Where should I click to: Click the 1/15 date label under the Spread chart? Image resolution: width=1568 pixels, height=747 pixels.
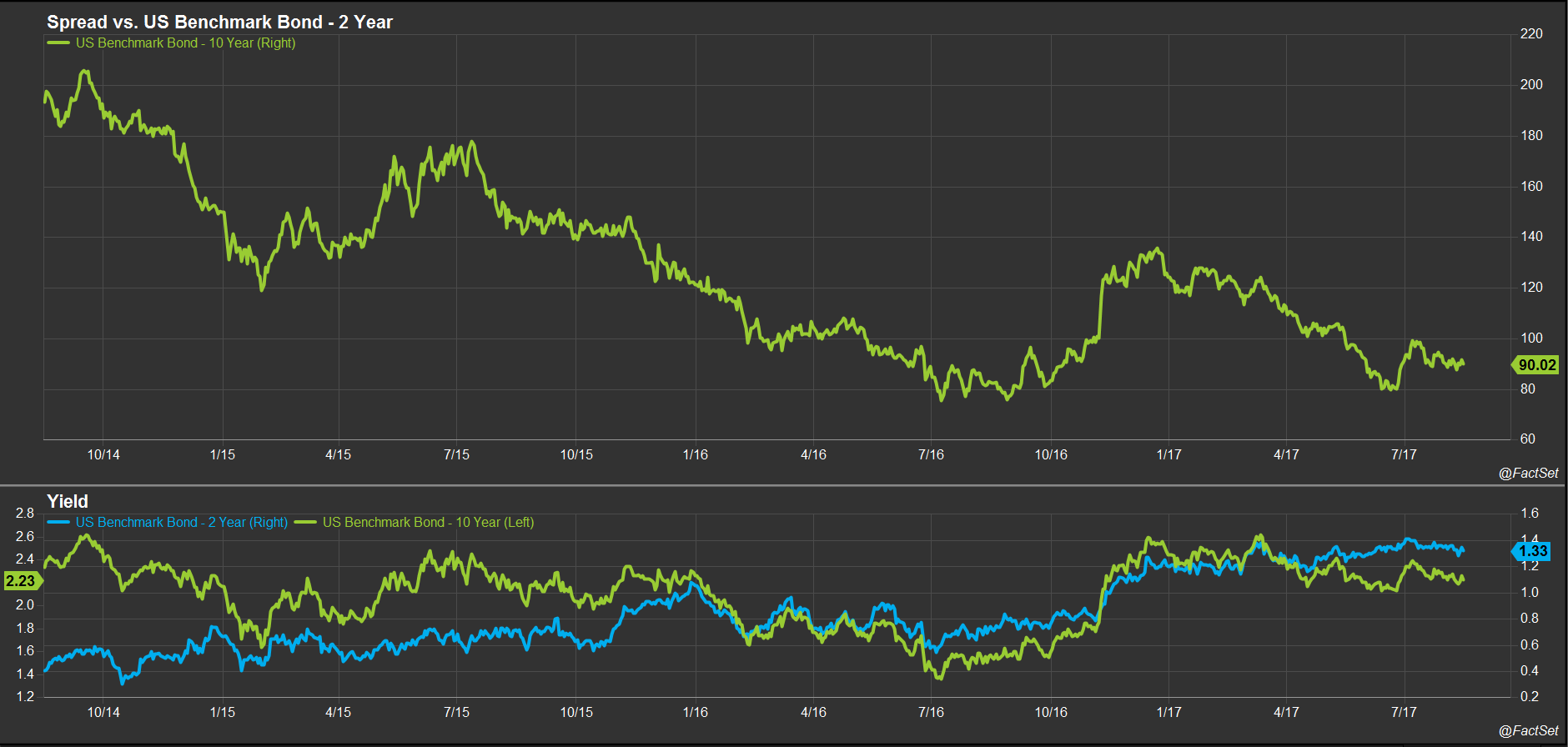(x=223, y=454)
